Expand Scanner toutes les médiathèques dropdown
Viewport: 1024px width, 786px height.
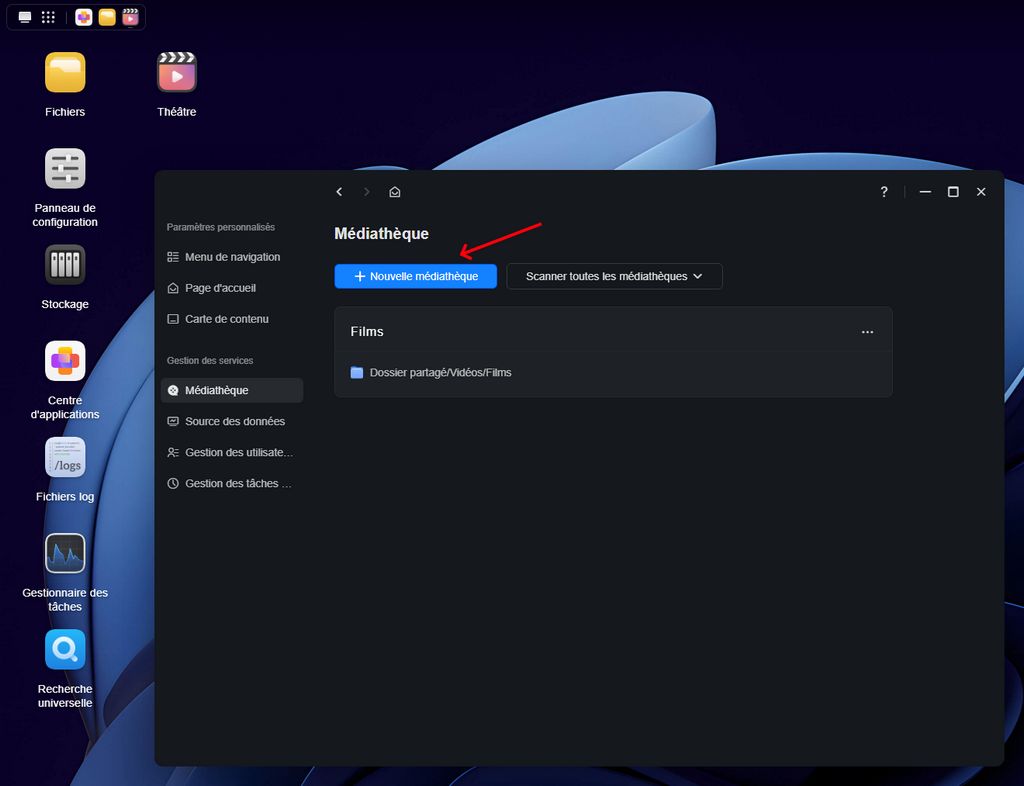[614, 276]
